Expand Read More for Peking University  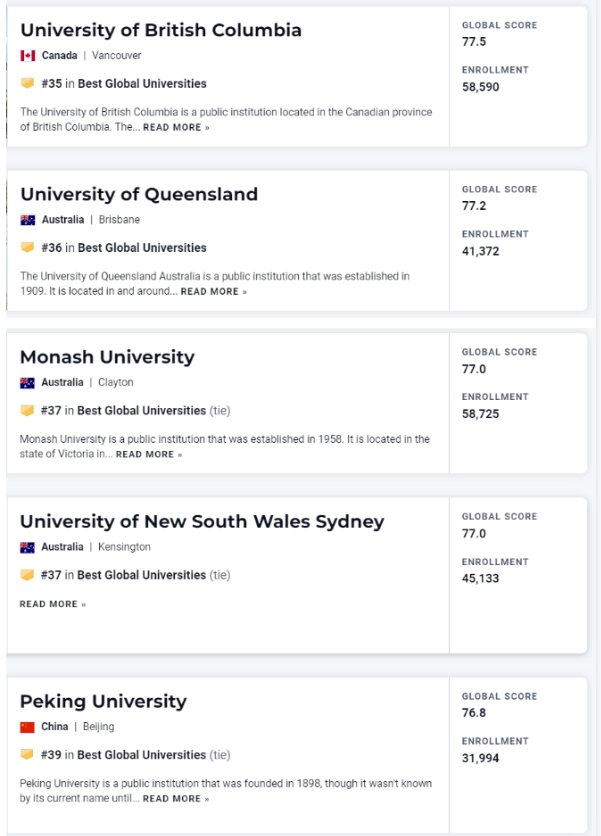click(x=176, y=799)
